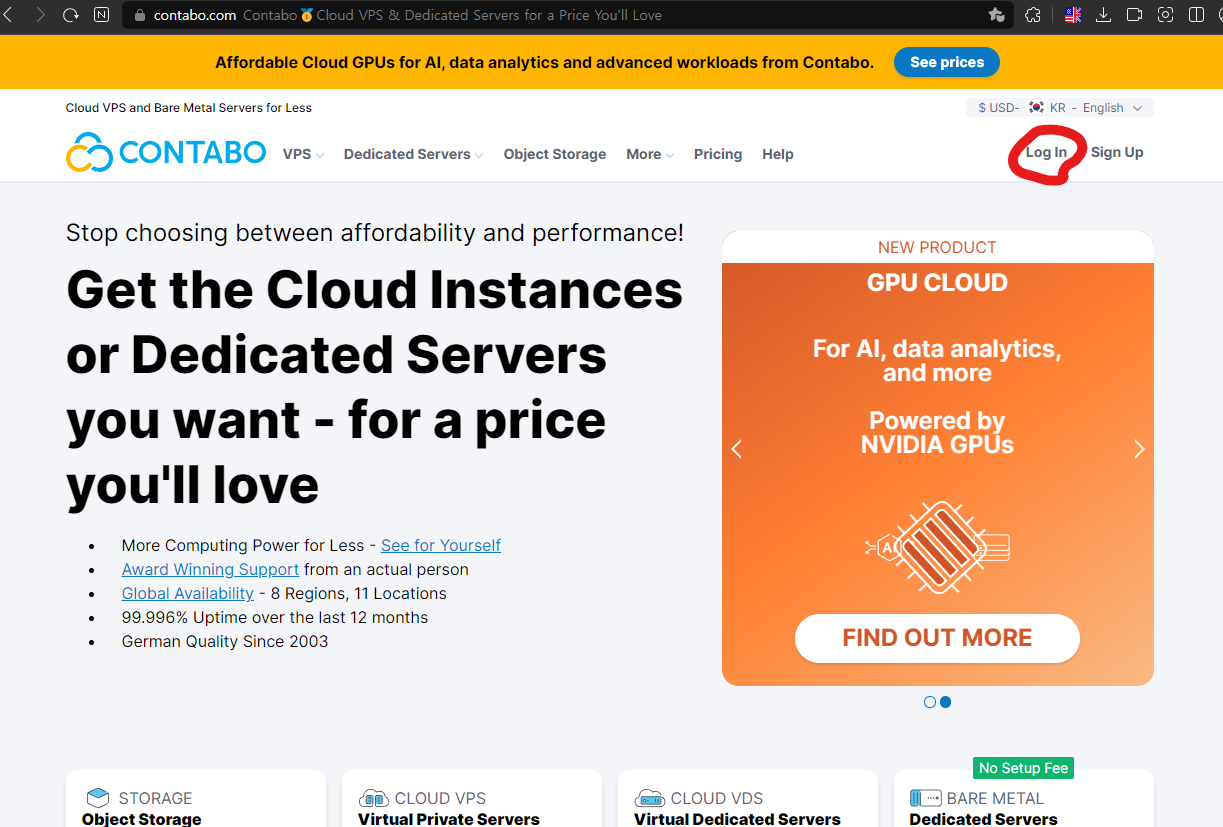1223x827 pixels.
Task: Select the second carousel dot indicator
Action: [946, 702]
